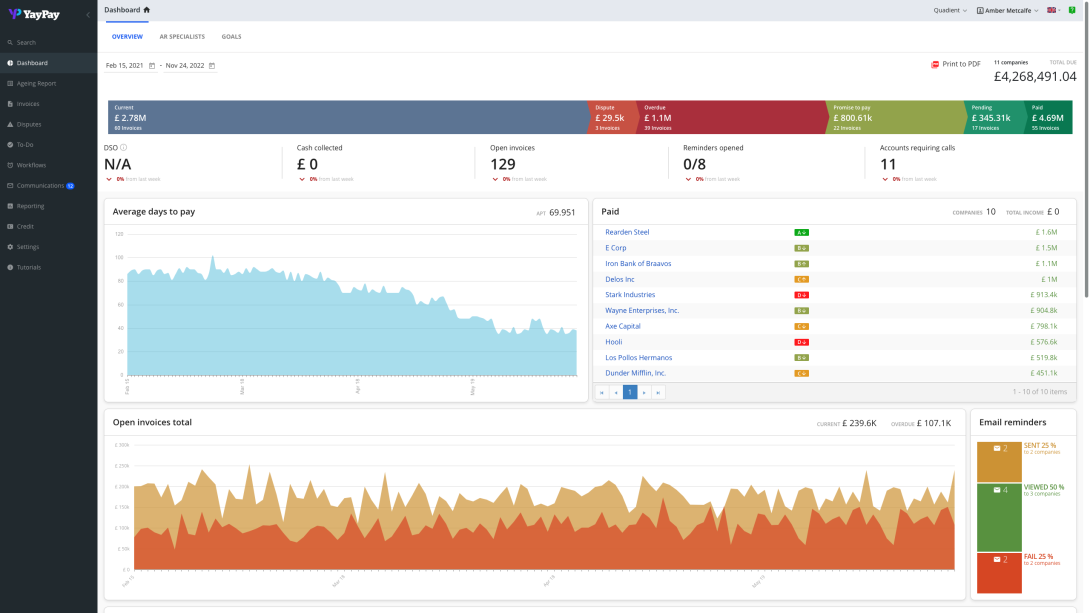Click the Settings gear icon in sidebar
1090x613 pixels.
10,246
